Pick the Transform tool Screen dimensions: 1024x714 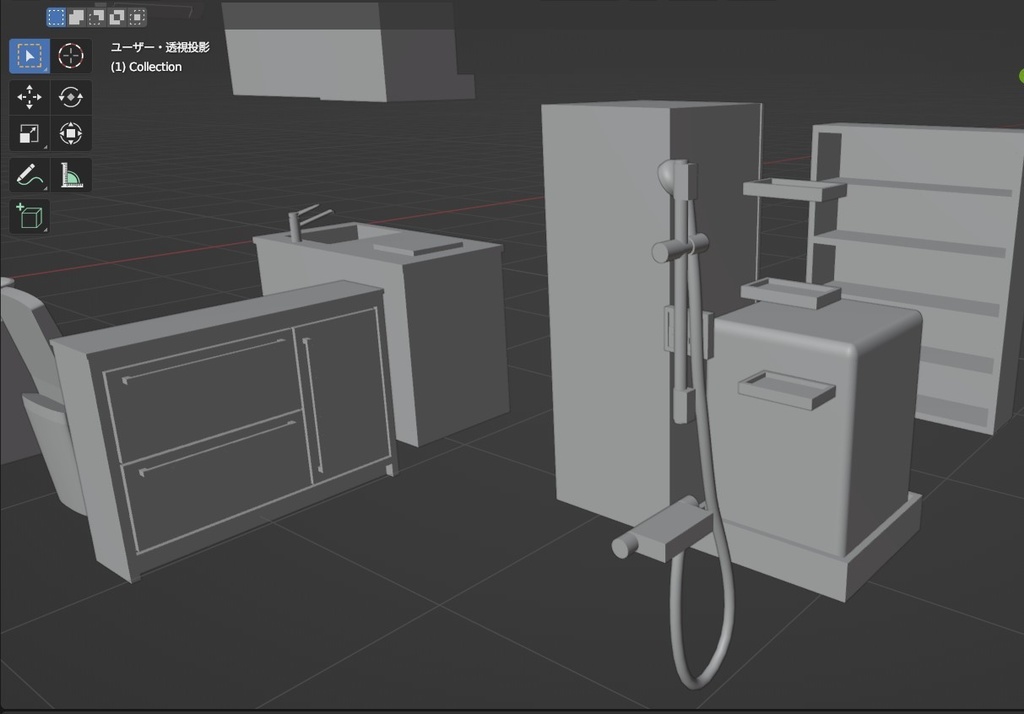tap(71, 134)
